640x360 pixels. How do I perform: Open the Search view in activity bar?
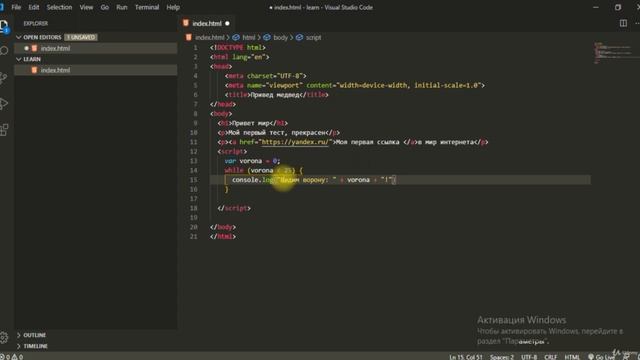point(4,51)
